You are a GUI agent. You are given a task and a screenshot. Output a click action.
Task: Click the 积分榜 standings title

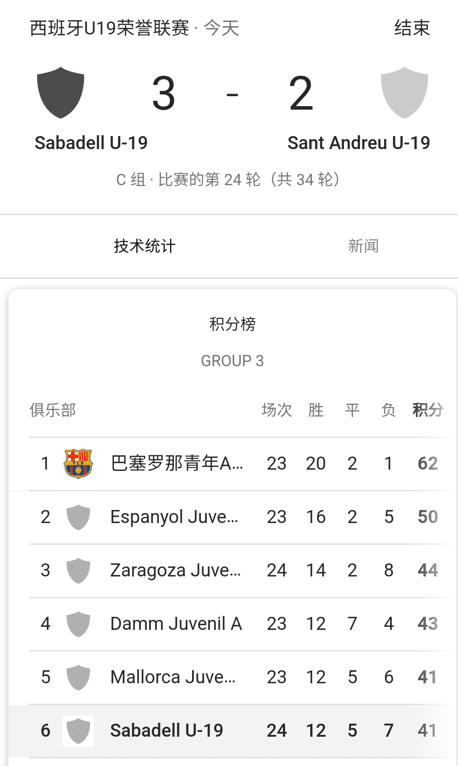tap(232, 324)
